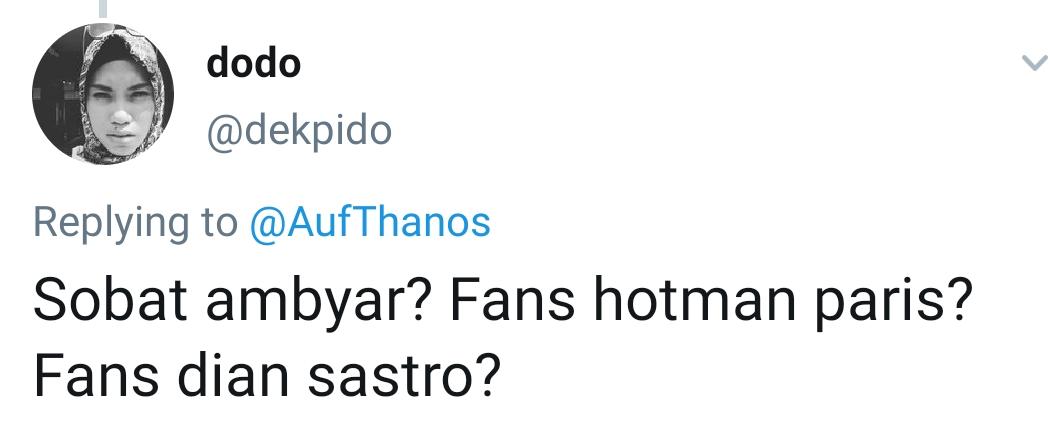
Task: Open the @AufThanos mention link
Action: pos(370,221)
